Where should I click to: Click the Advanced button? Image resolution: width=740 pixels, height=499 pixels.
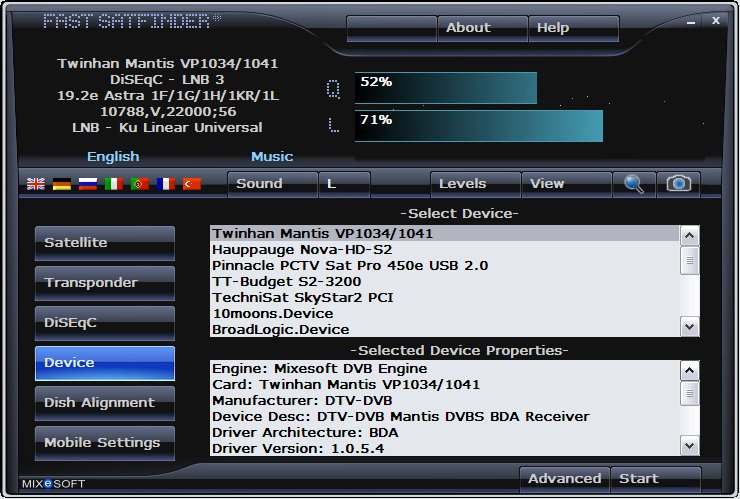564,479
